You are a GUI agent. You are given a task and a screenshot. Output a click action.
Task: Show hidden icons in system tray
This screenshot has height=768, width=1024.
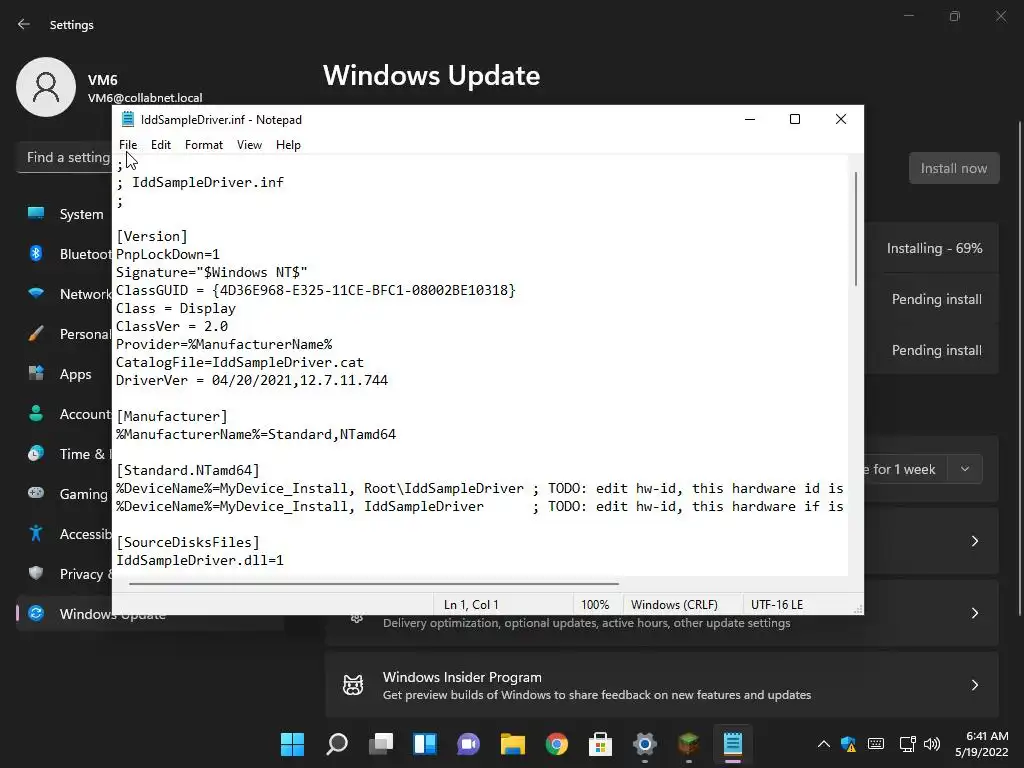tap(824, 744)
